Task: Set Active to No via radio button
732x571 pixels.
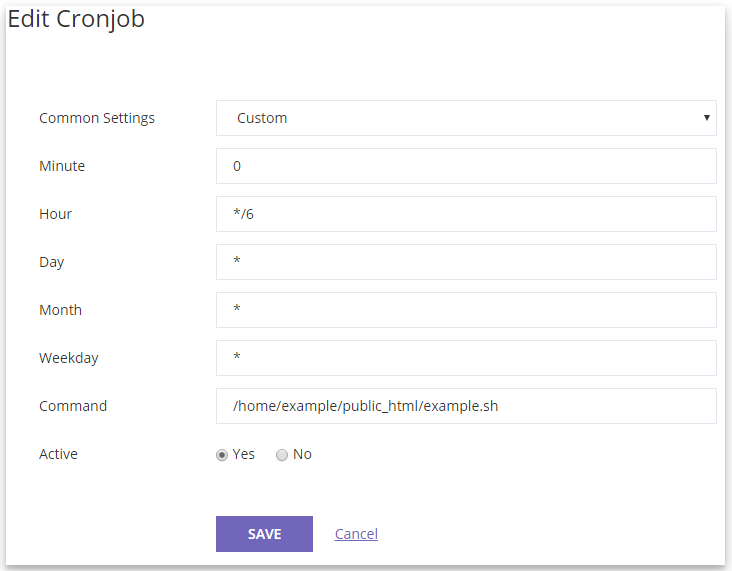Action: (282, 455)
